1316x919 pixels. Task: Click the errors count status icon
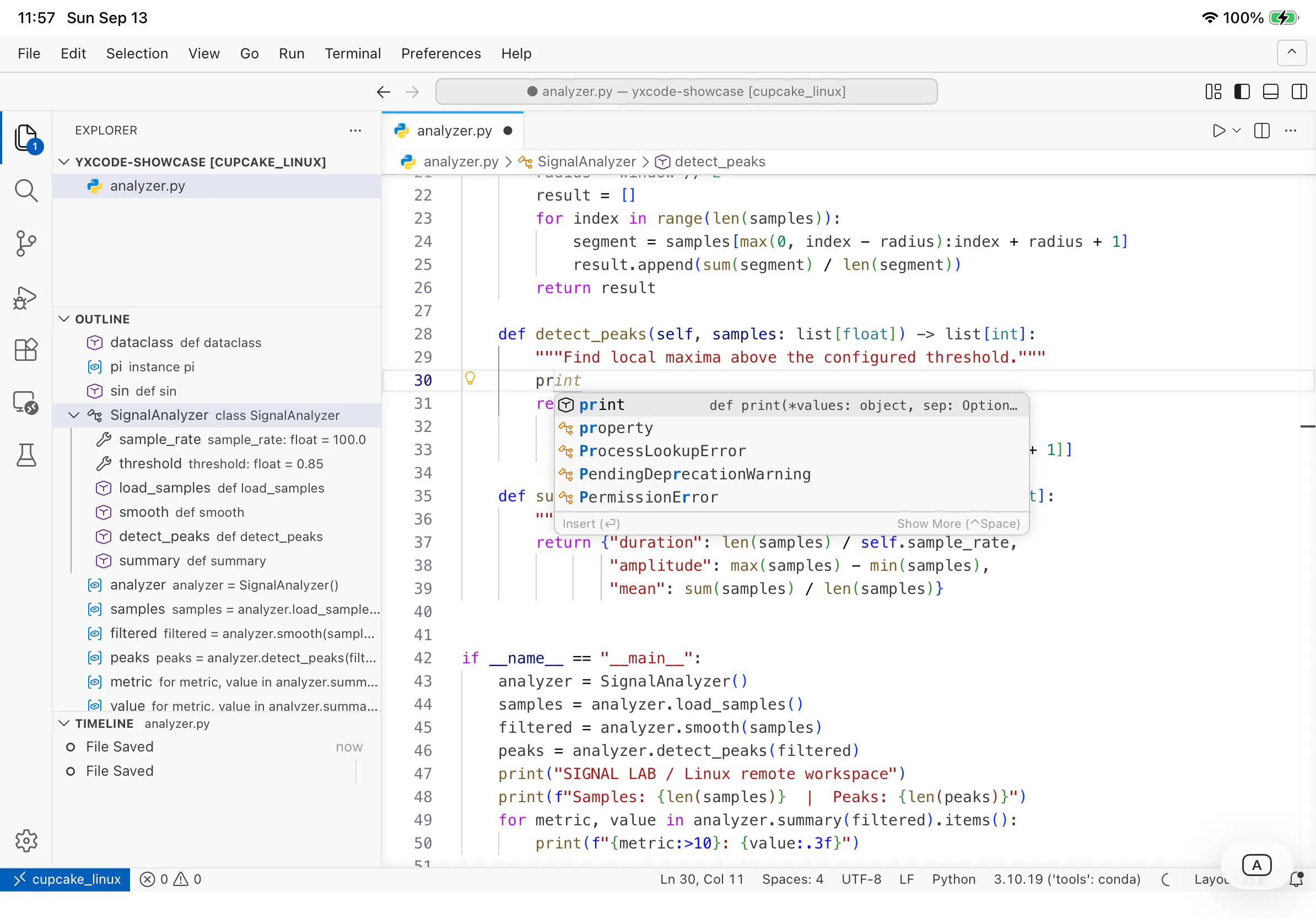(154, 879)
